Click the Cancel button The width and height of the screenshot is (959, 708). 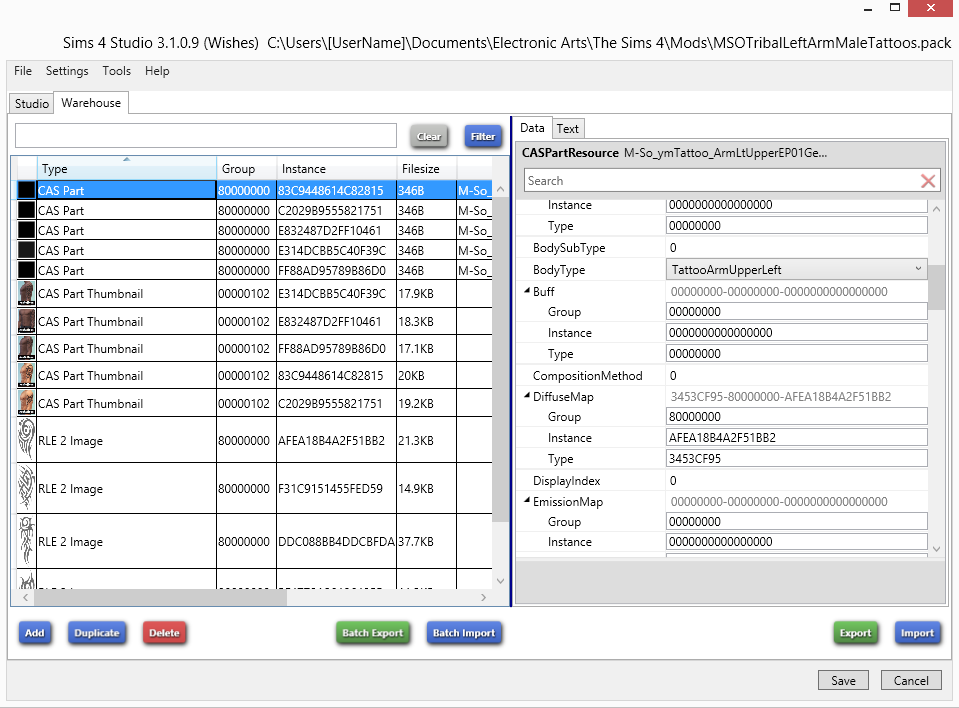pyautogui.click(x=911, y=680)
